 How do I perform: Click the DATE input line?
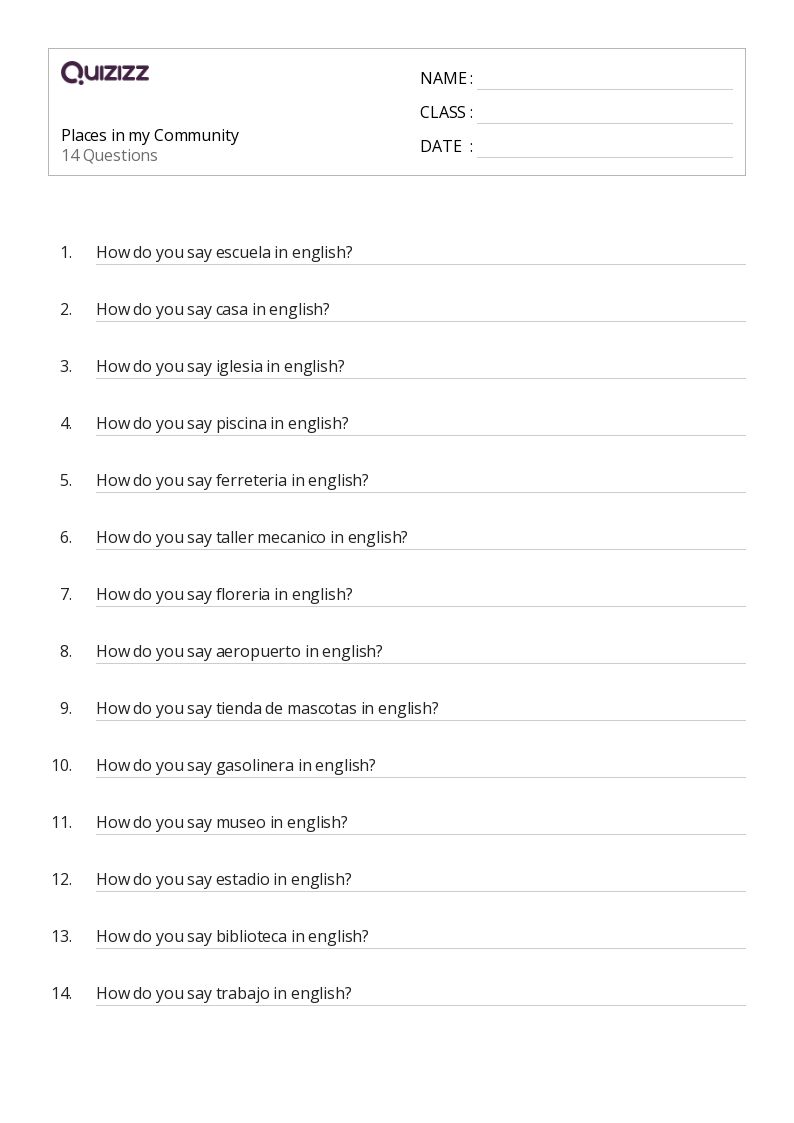click(604, 148)
